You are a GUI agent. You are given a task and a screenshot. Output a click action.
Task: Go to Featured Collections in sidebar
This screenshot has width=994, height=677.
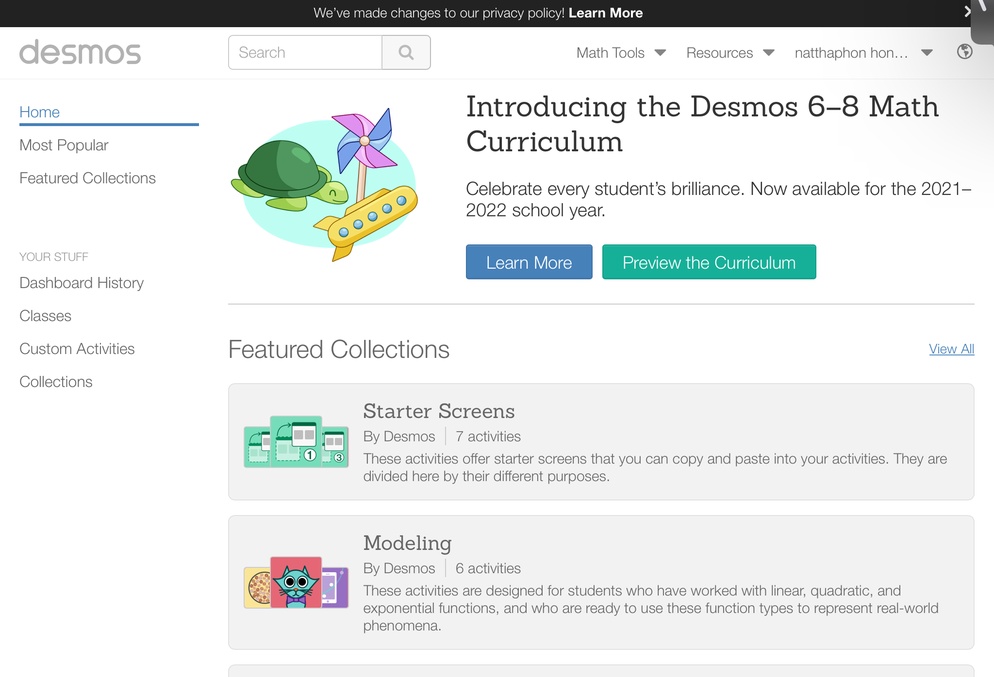tap(87, 178)
